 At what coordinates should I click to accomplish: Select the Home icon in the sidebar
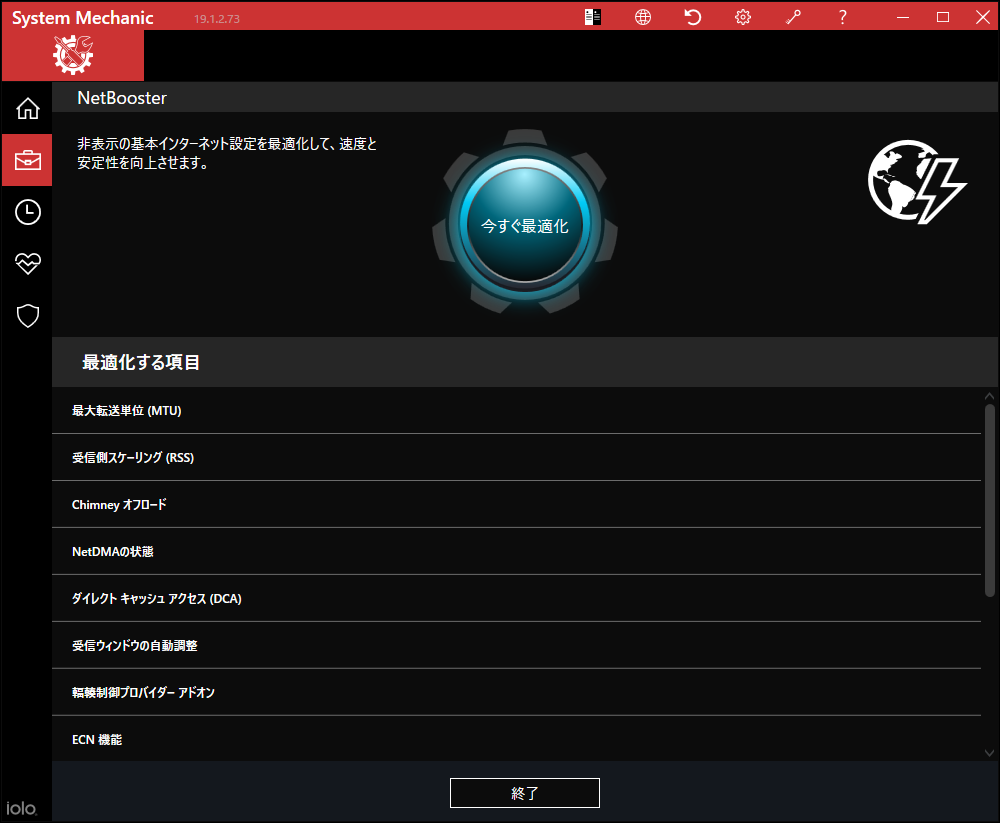(26, 108)
